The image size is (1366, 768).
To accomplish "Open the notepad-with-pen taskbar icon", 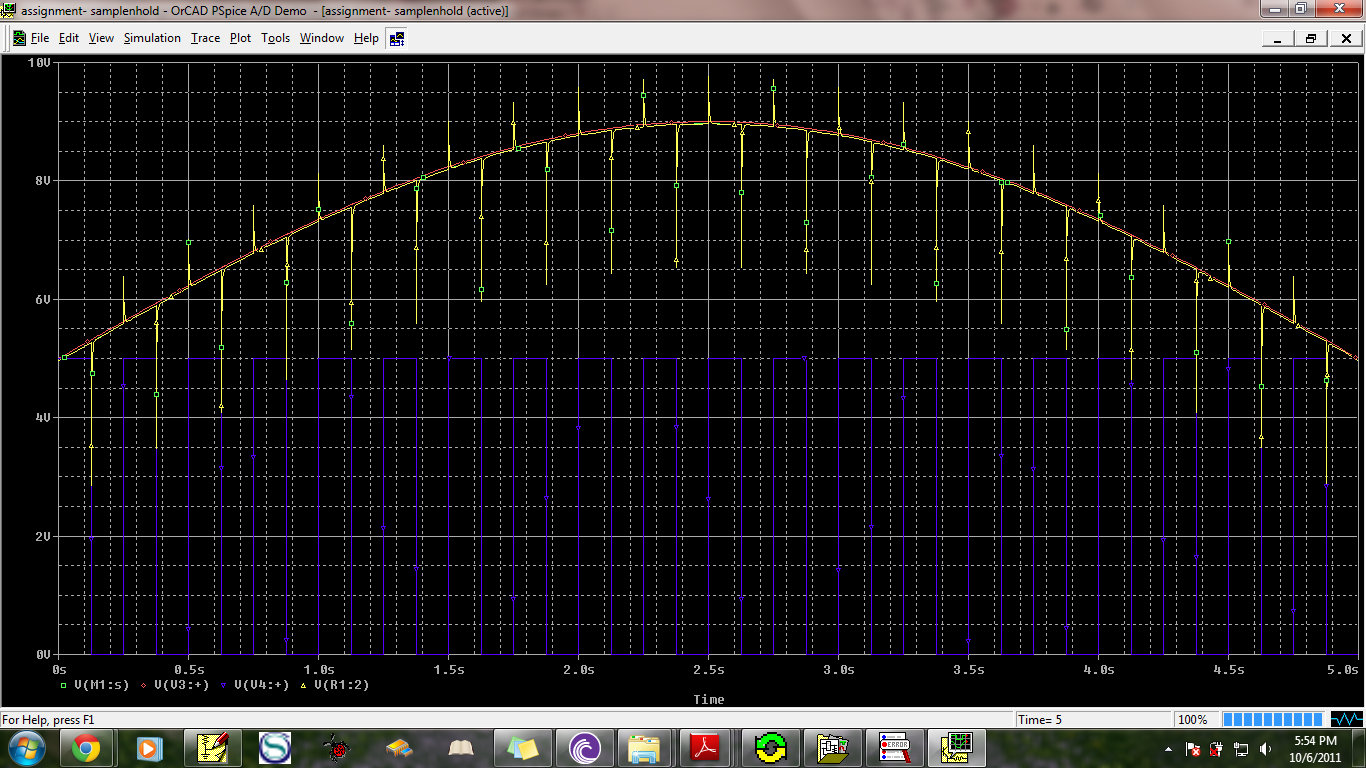I will point(214,748).
